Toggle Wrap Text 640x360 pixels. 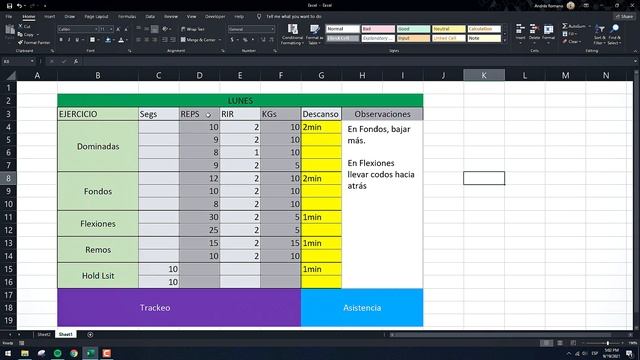(x=193, y=29)
